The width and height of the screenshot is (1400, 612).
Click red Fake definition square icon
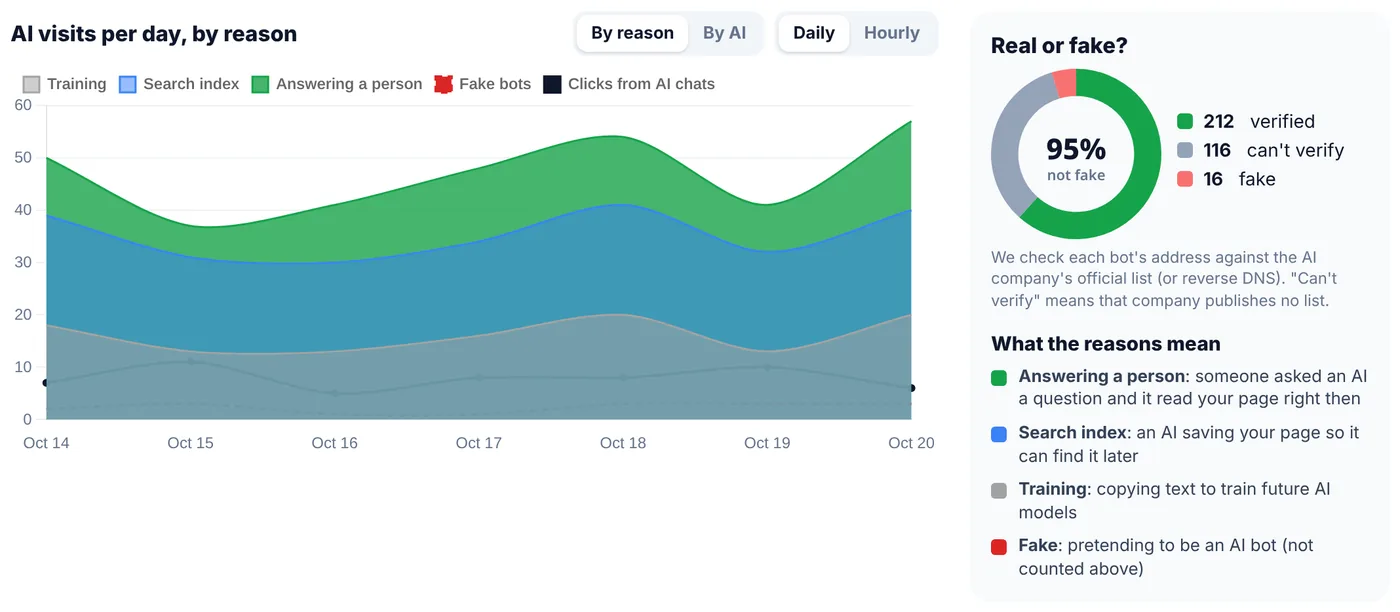pos(999,547)
